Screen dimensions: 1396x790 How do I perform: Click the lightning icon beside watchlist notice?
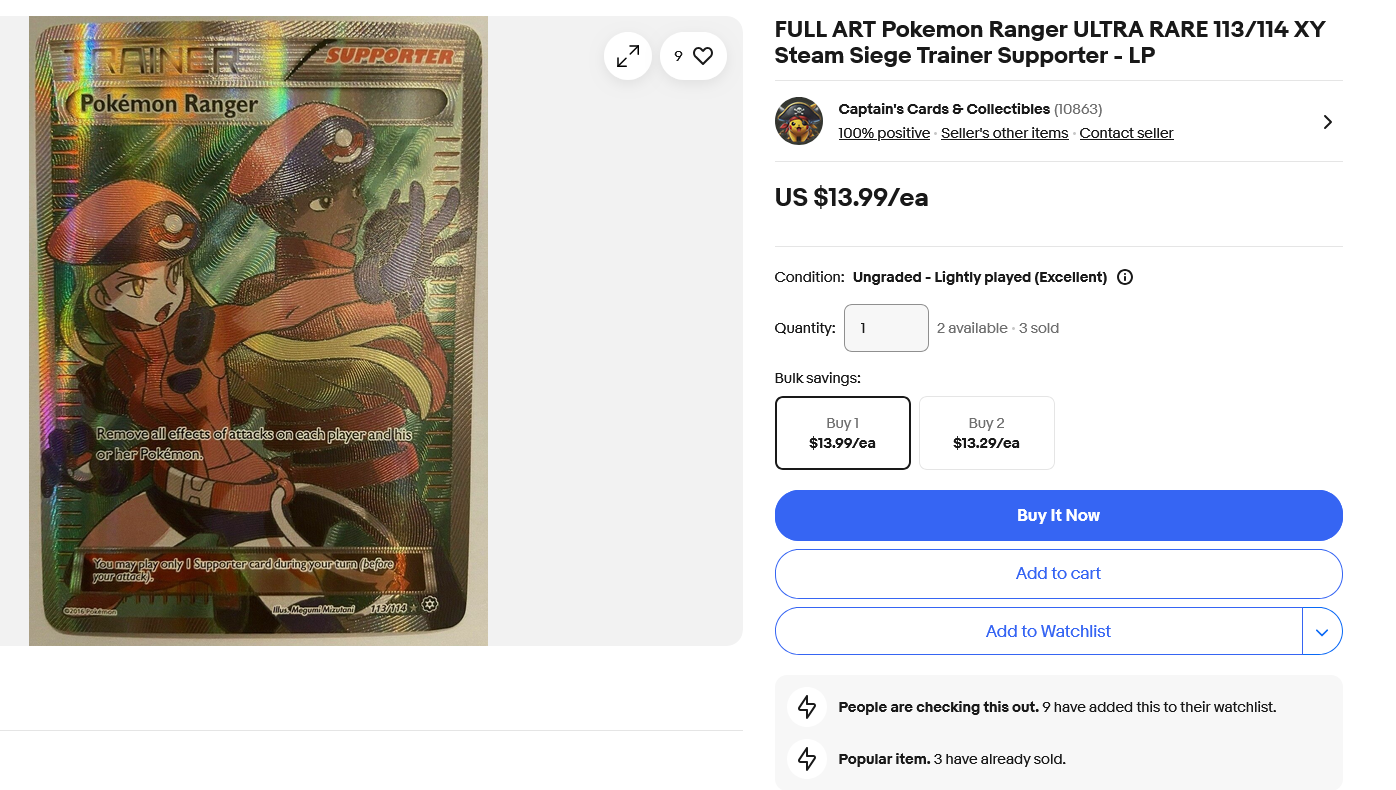pos(807,707)
